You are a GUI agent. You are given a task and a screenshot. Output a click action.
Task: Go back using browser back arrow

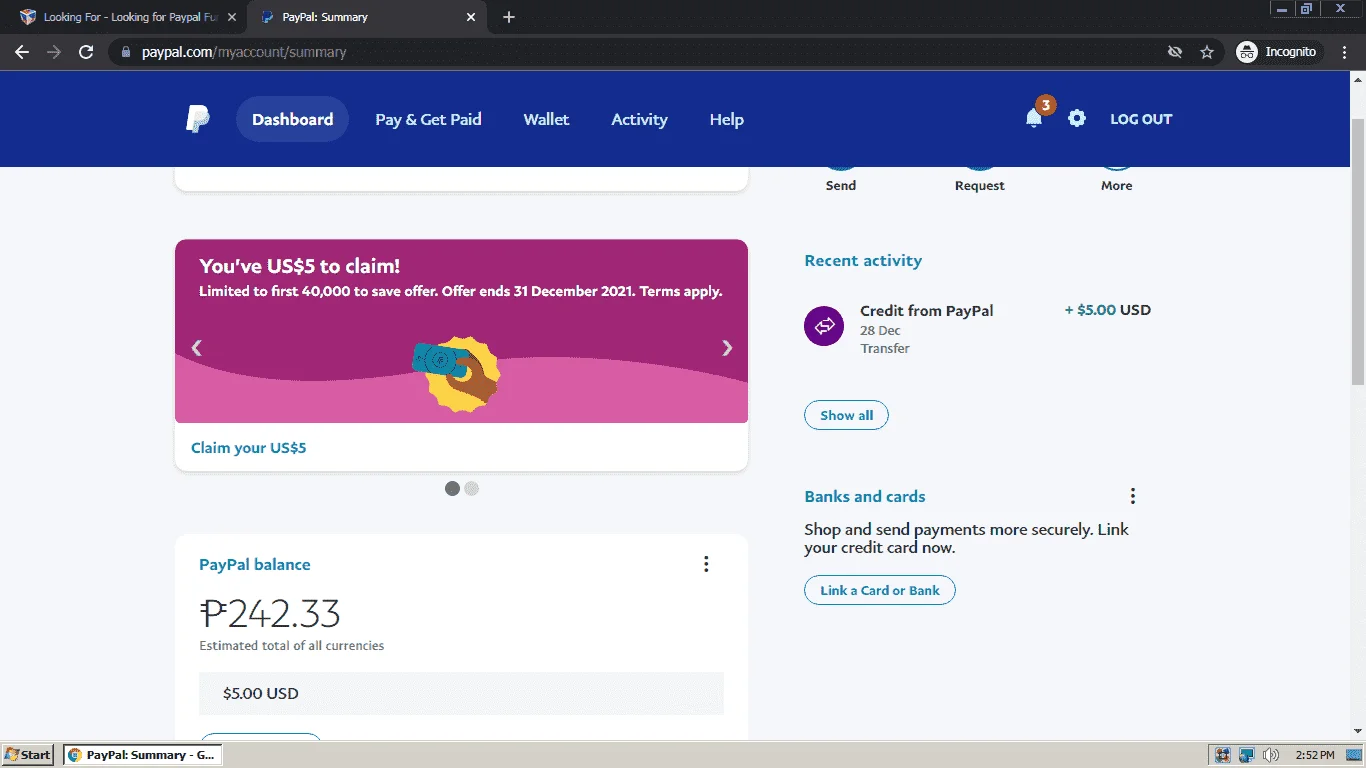[22, 52]
